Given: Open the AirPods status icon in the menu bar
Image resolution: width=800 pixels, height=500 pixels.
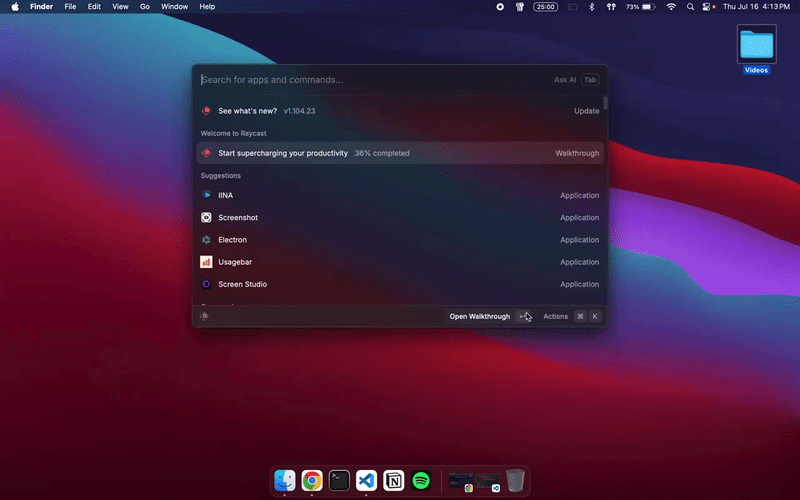Looking at the screenshot, I should pos(611,7).
